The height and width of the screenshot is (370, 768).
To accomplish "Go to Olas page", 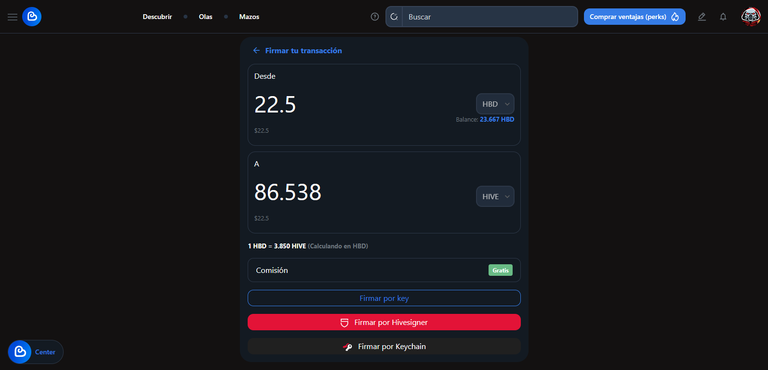I will click(205, 17).
